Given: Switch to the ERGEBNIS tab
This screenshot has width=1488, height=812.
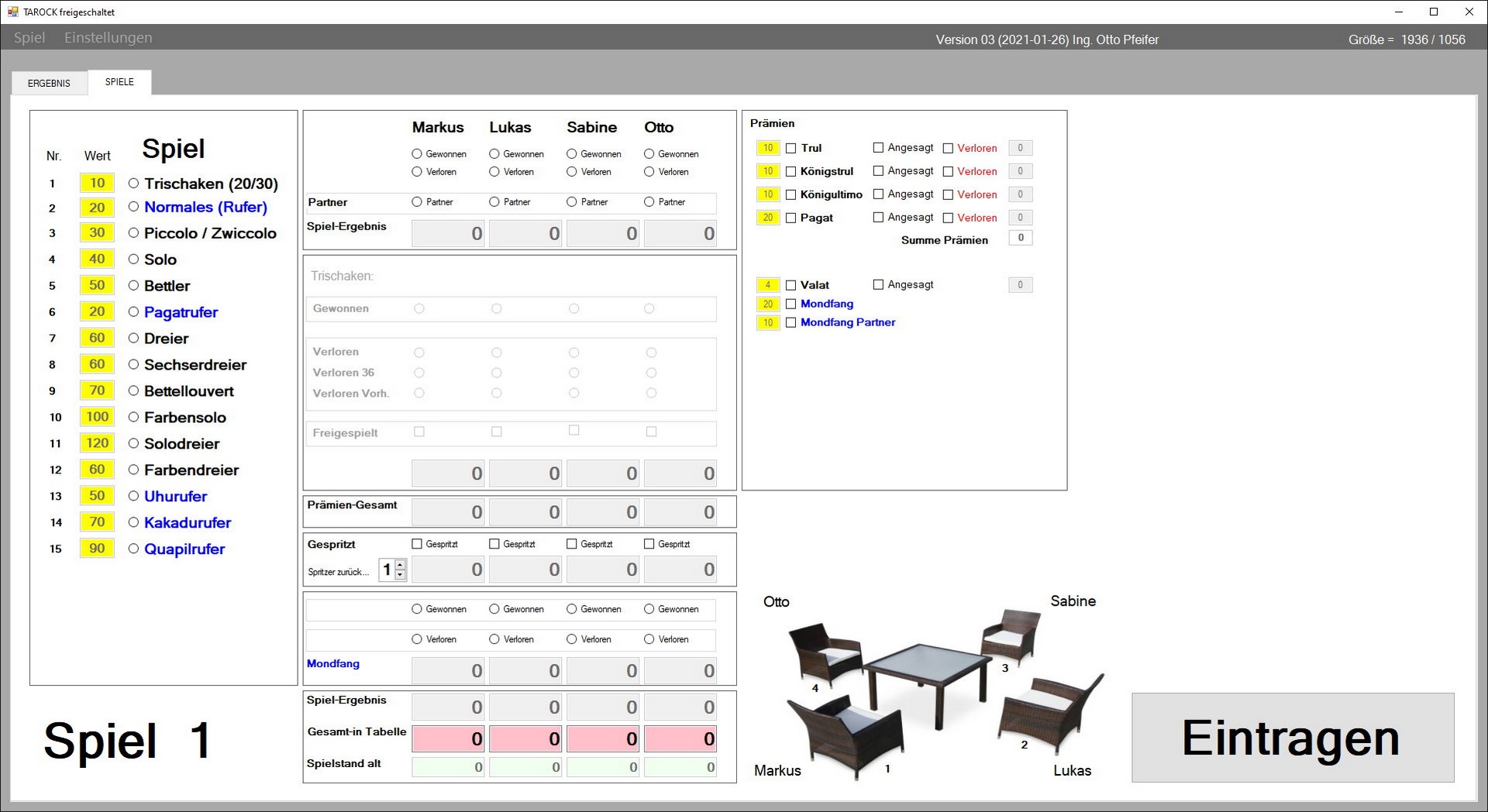Looking at the screenshot, I should tap(49, 83).
